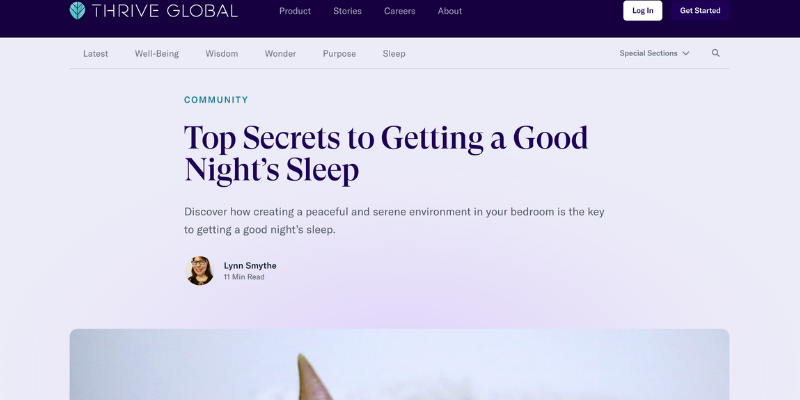Image resolution: width=800 pixels, height=400 pixels.
Task: Select the Latest category tab
Action: coord(95,54)
